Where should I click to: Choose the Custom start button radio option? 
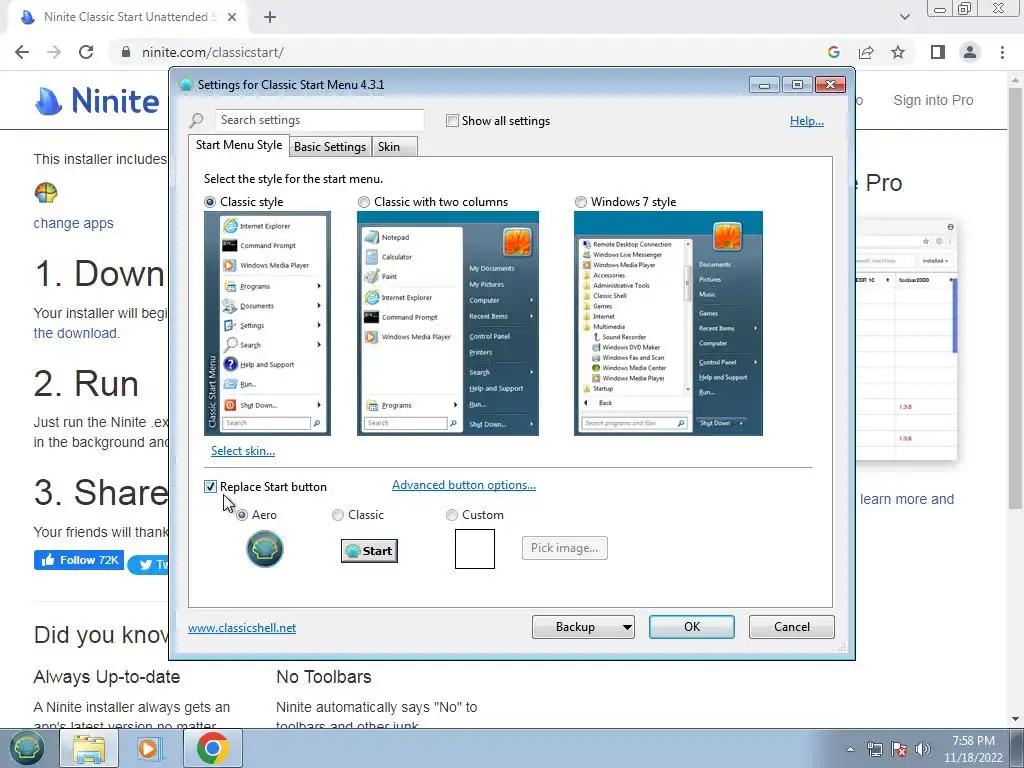(452, 515)
